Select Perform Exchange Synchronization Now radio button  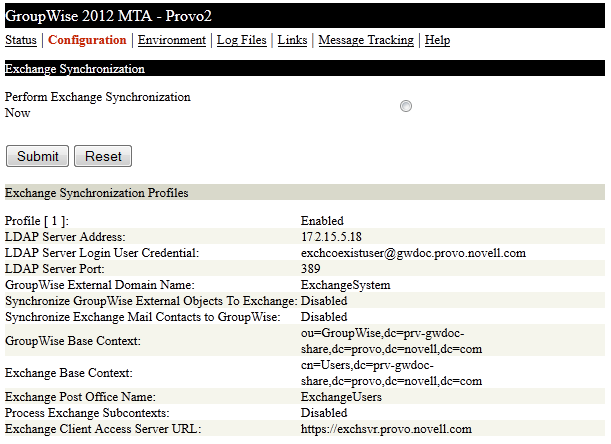[406, 106]
